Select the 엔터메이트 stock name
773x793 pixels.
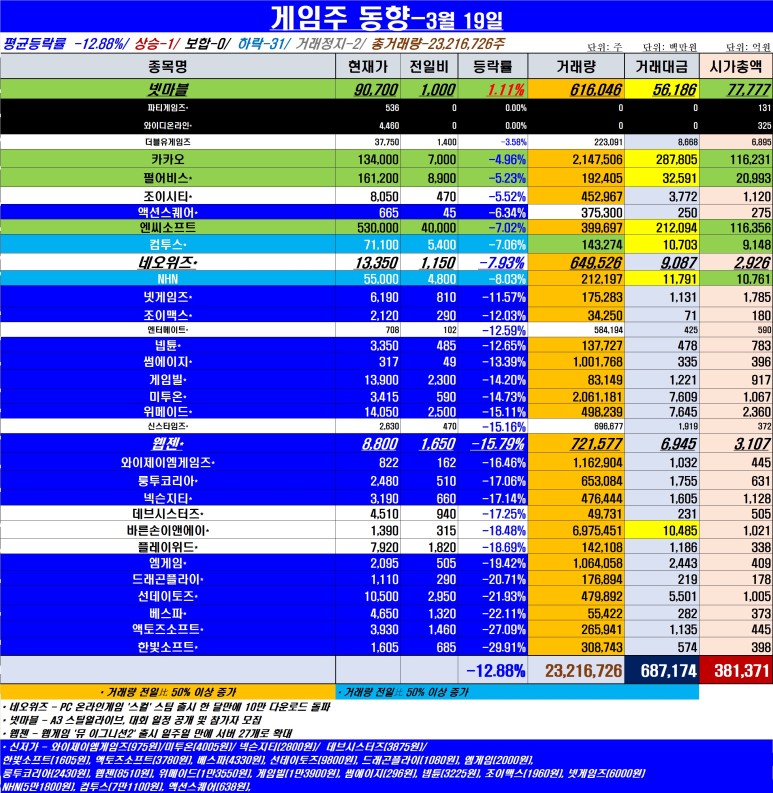point(167,330)
